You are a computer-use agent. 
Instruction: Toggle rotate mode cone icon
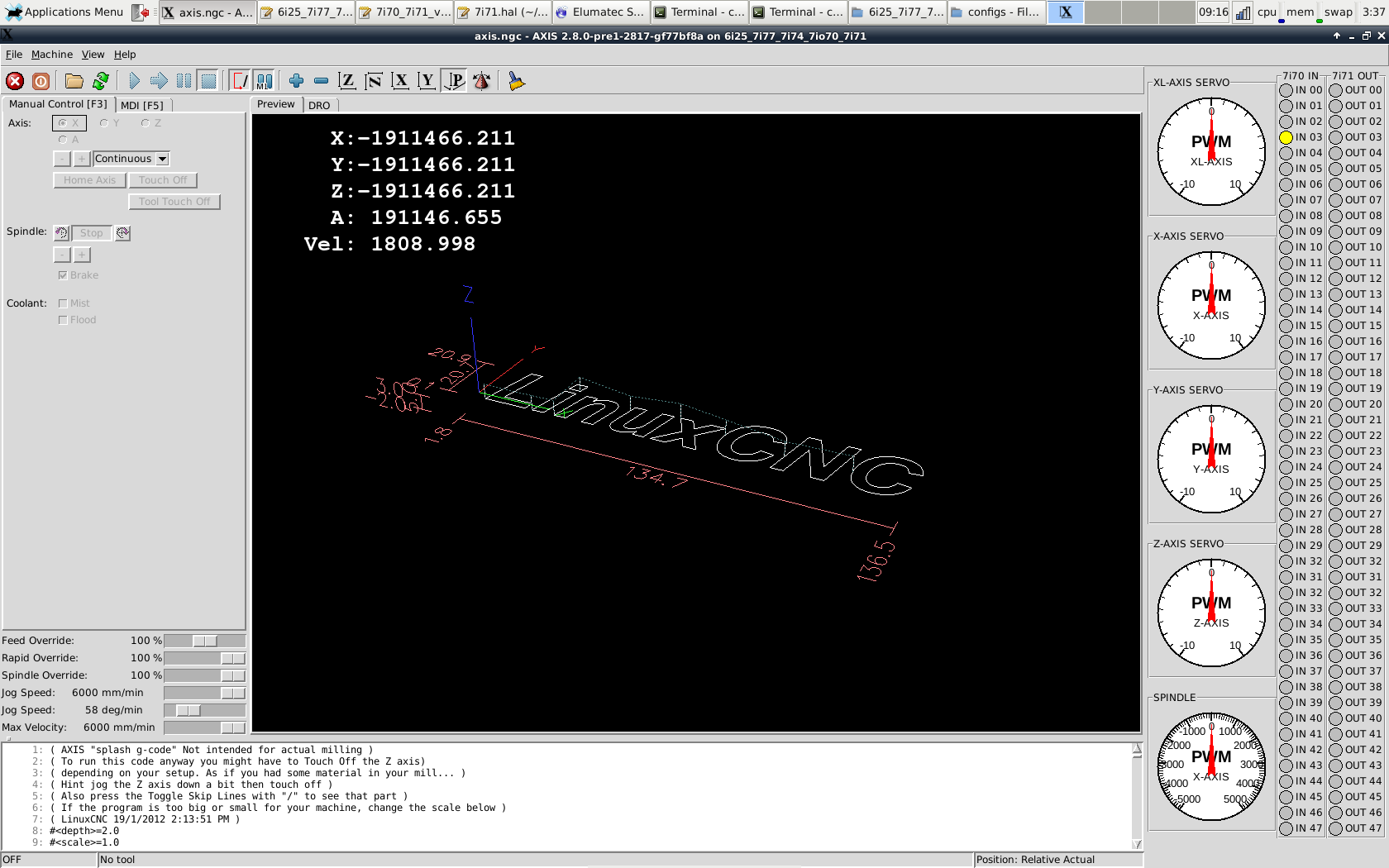tap(481, 81)
